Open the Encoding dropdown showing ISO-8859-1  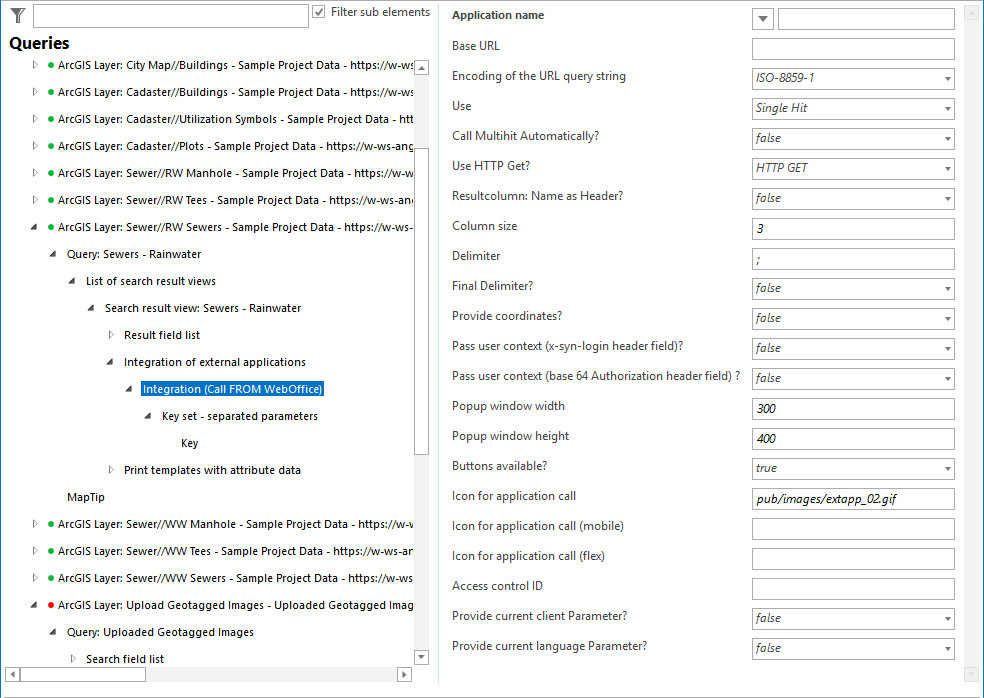coord(945,78)
